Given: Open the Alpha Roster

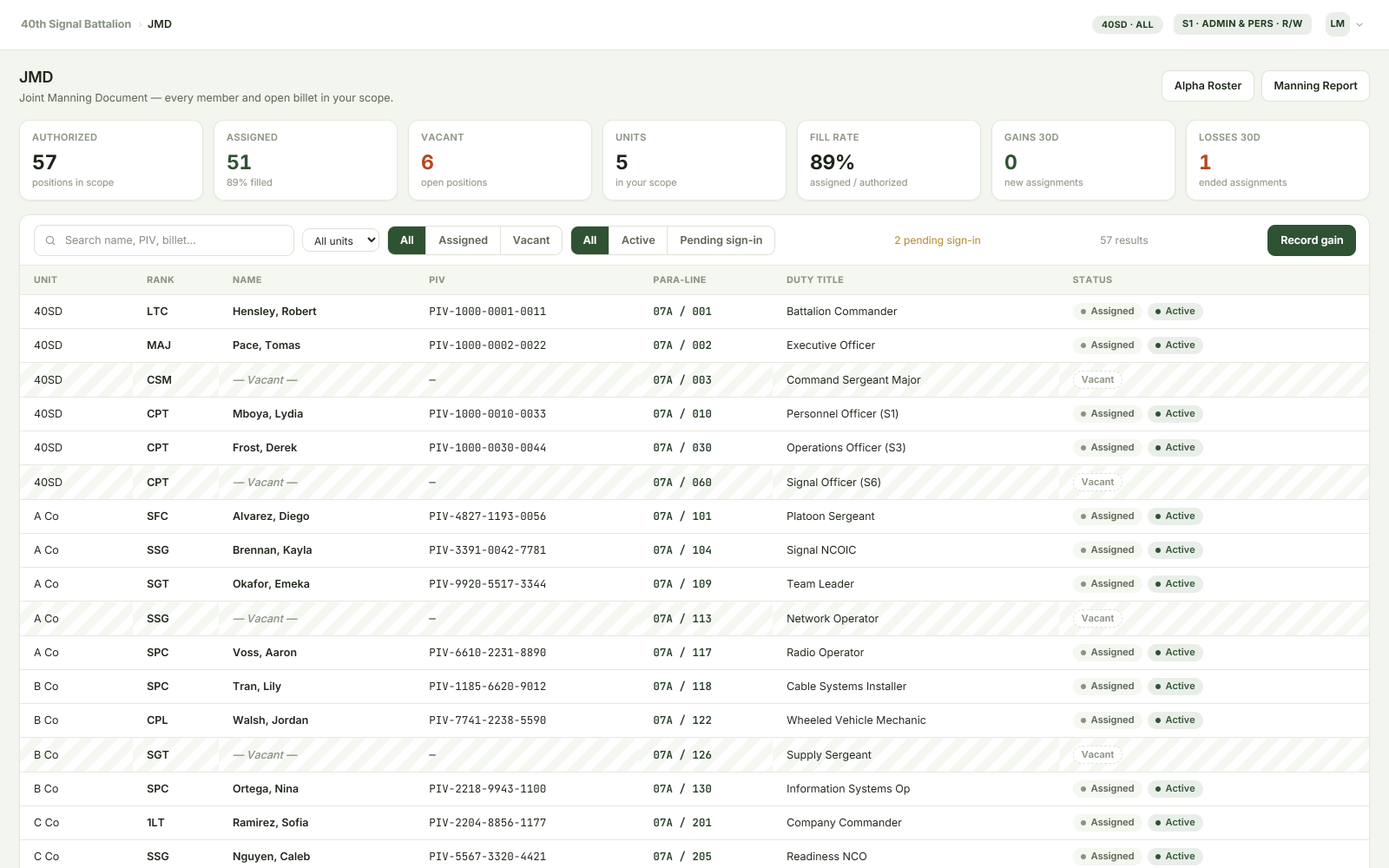Looking at the screenshot, I should [1208, 86].
